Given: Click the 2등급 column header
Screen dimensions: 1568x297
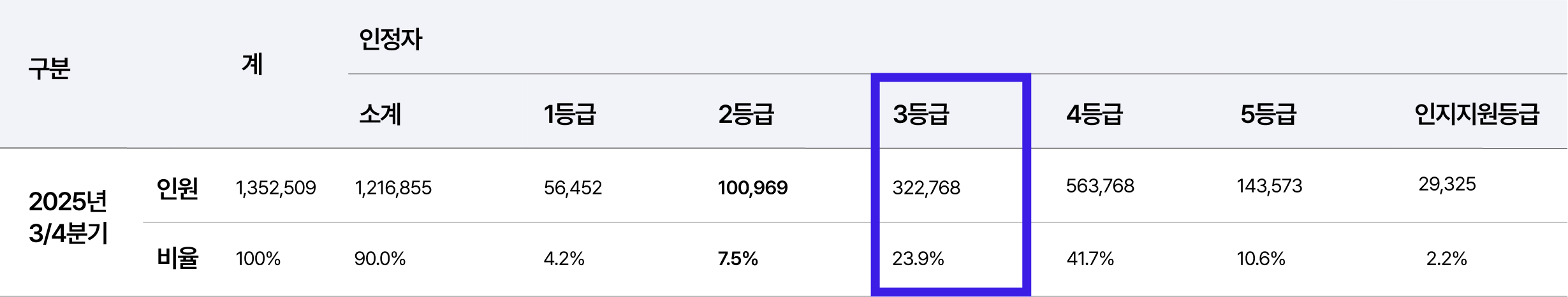Looking at the screenshot, I should [745, 114].
